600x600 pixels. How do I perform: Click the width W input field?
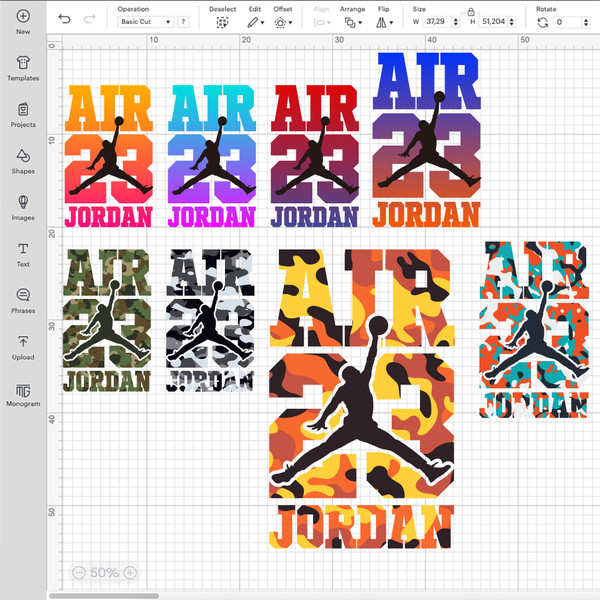click(x=437, y=22)
